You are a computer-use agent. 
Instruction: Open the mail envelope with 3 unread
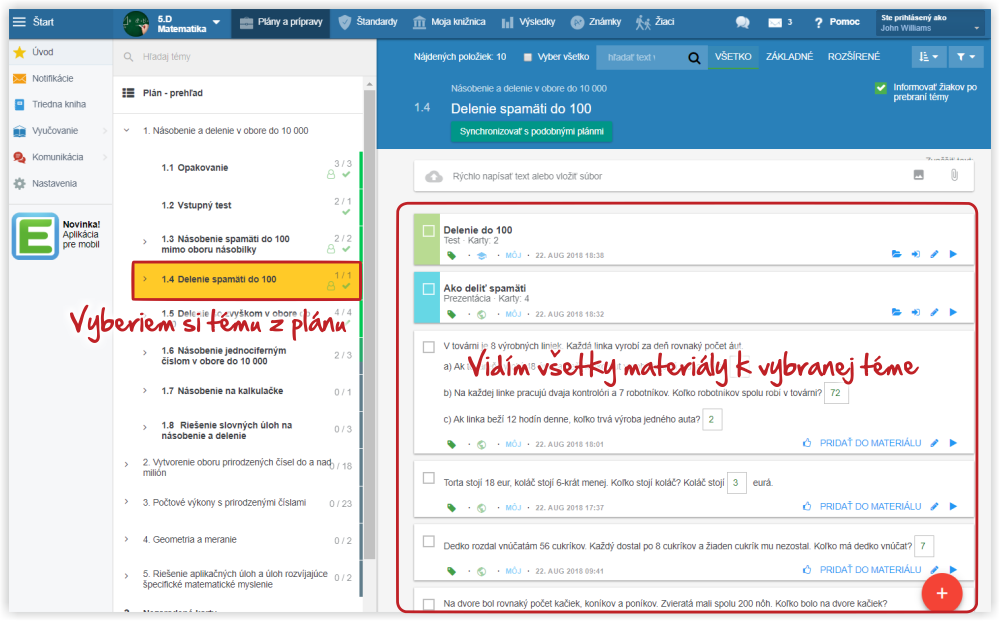coord(775,22)
